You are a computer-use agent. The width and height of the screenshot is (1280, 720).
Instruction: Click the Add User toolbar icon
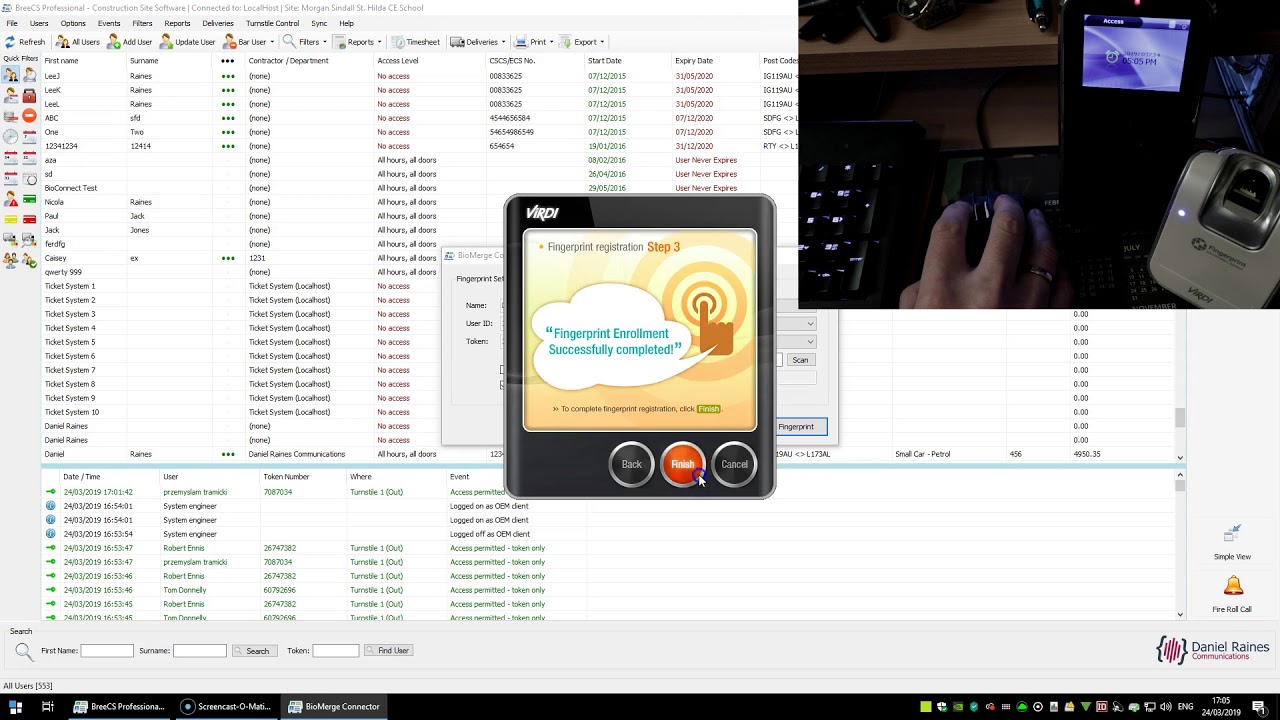pos(114,42)
